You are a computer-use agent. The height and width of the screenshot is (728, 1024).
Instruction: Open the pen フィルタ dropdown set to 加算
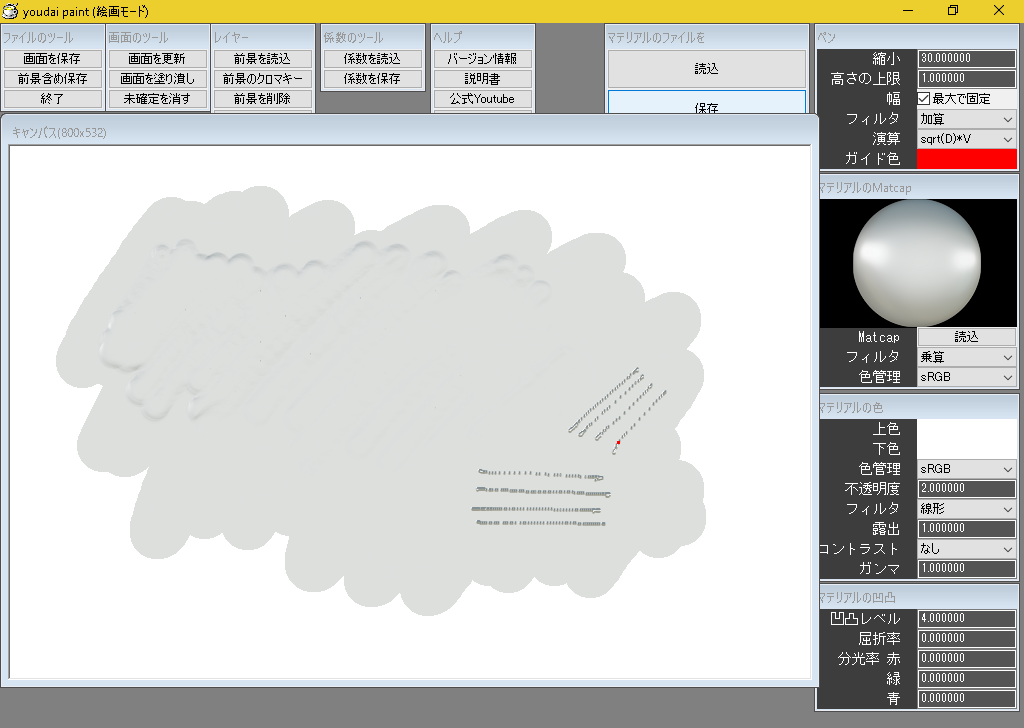(966, 119)
